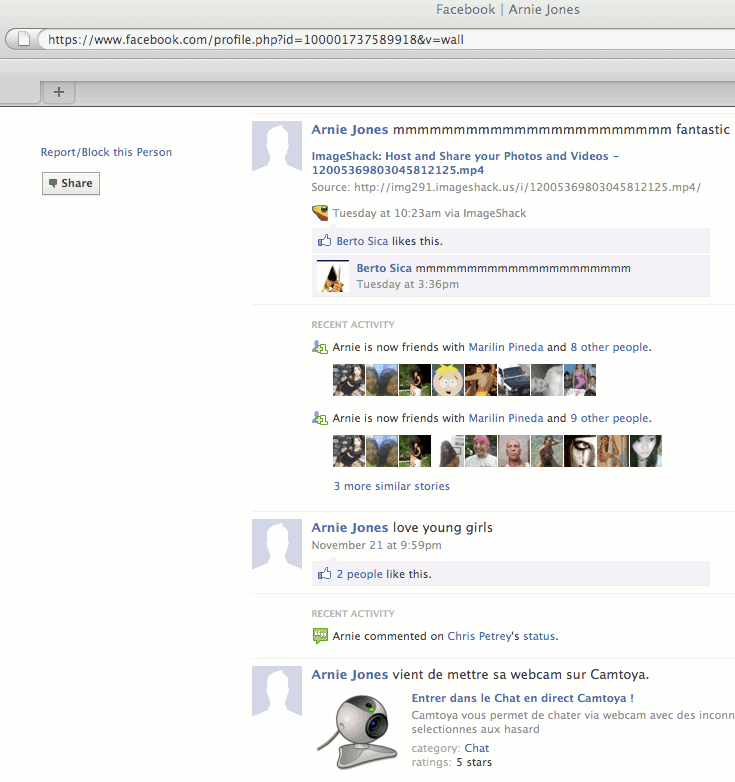Open the 2 people link
This screenshot has width=735, height=782.
[x=360, y=575]
